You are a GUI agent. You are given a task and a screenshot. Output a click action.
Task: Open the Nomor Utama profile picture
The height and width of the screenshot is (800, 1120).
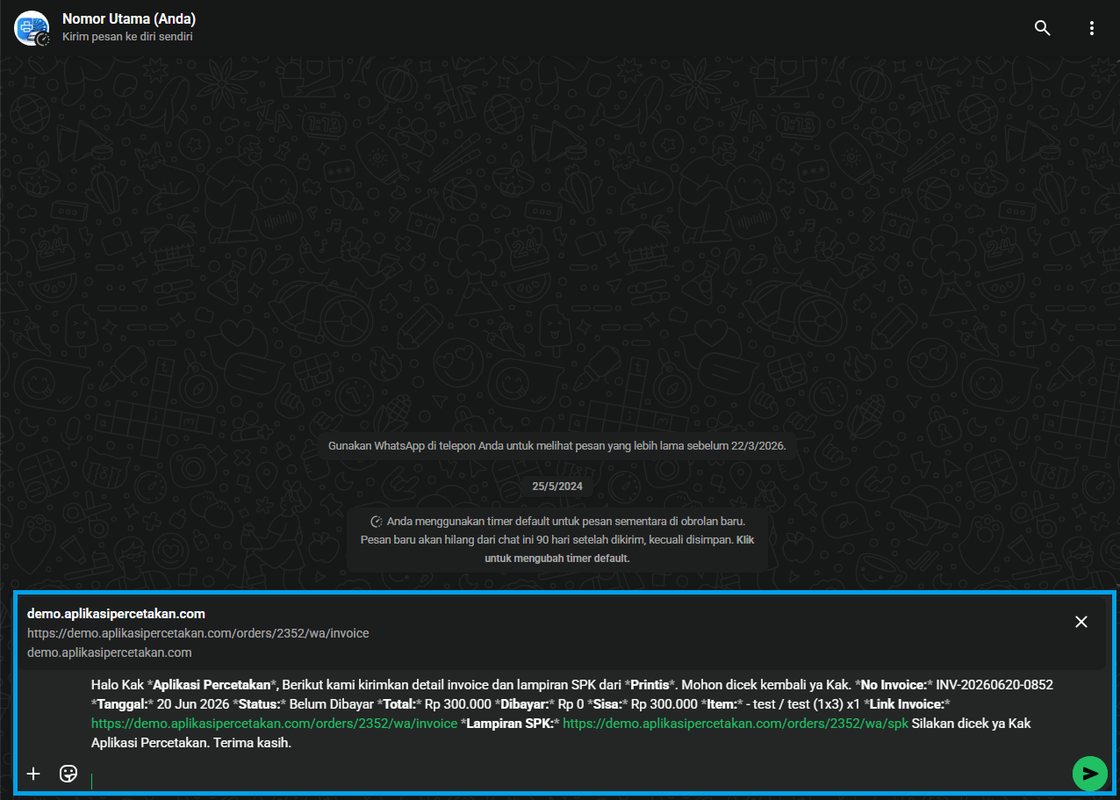pyautogui.click(x=31, y=29)
